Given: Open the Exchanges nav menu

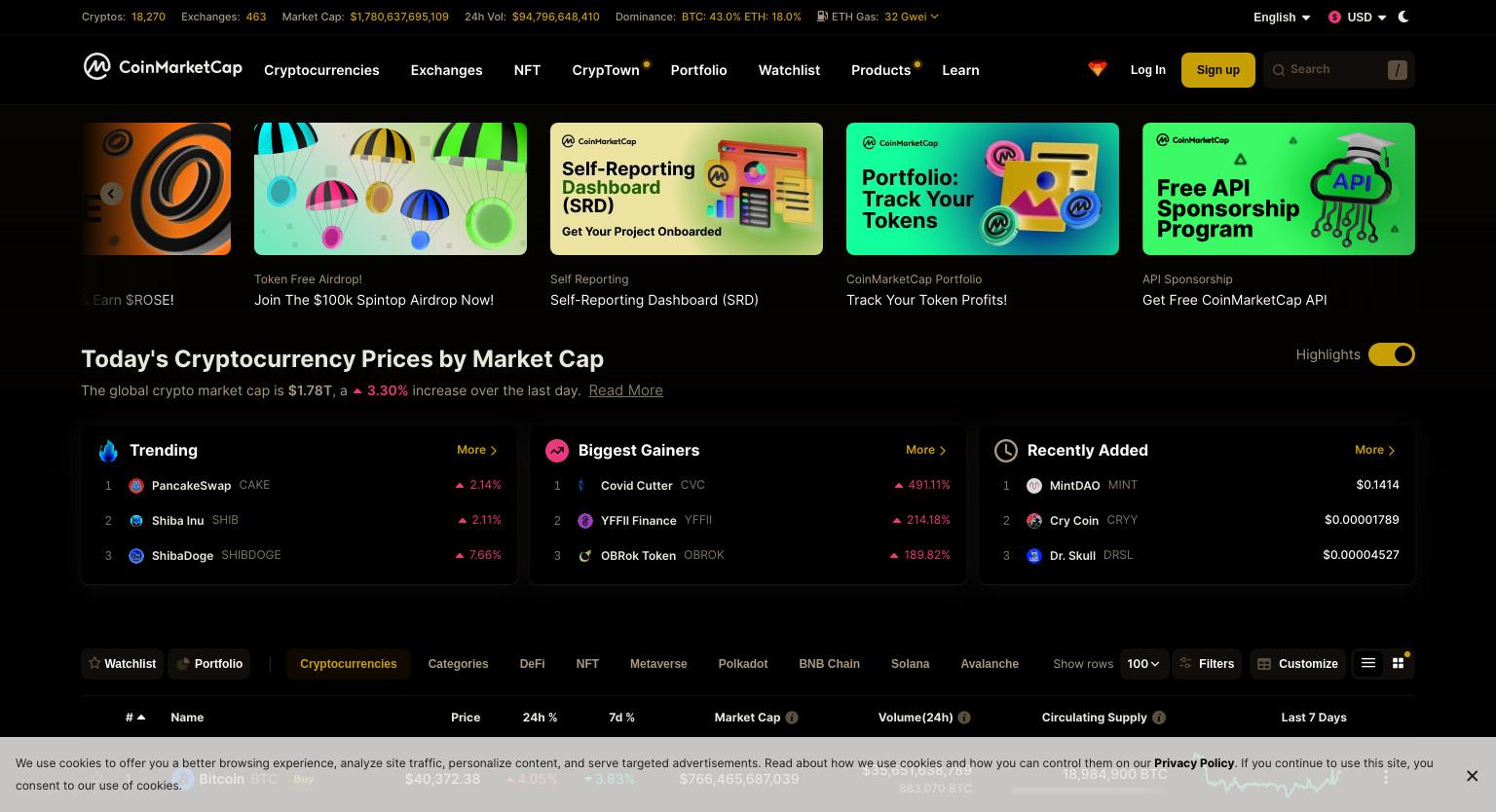Looking at the screenshot, I should pos(446,70).
